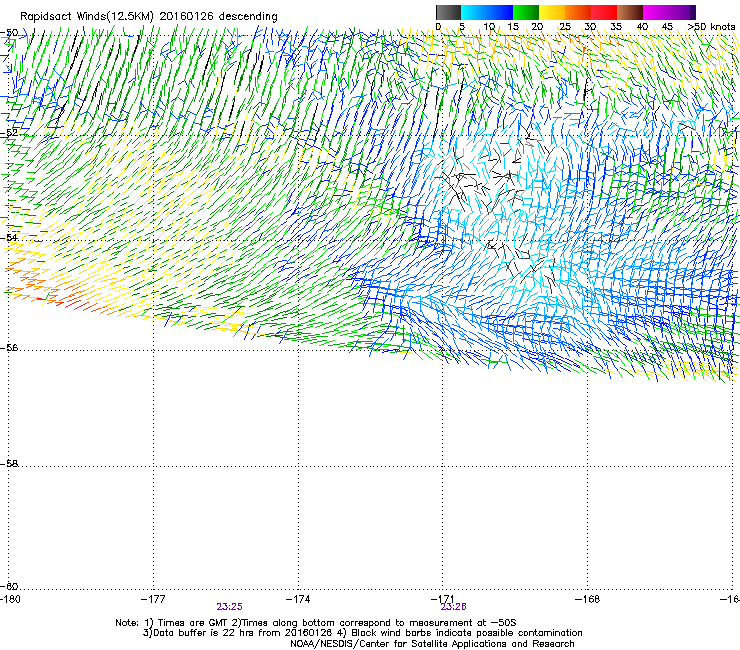Select the legend label '10' under the color bar
Screen dimensions: 740x650
click(489, 26)
